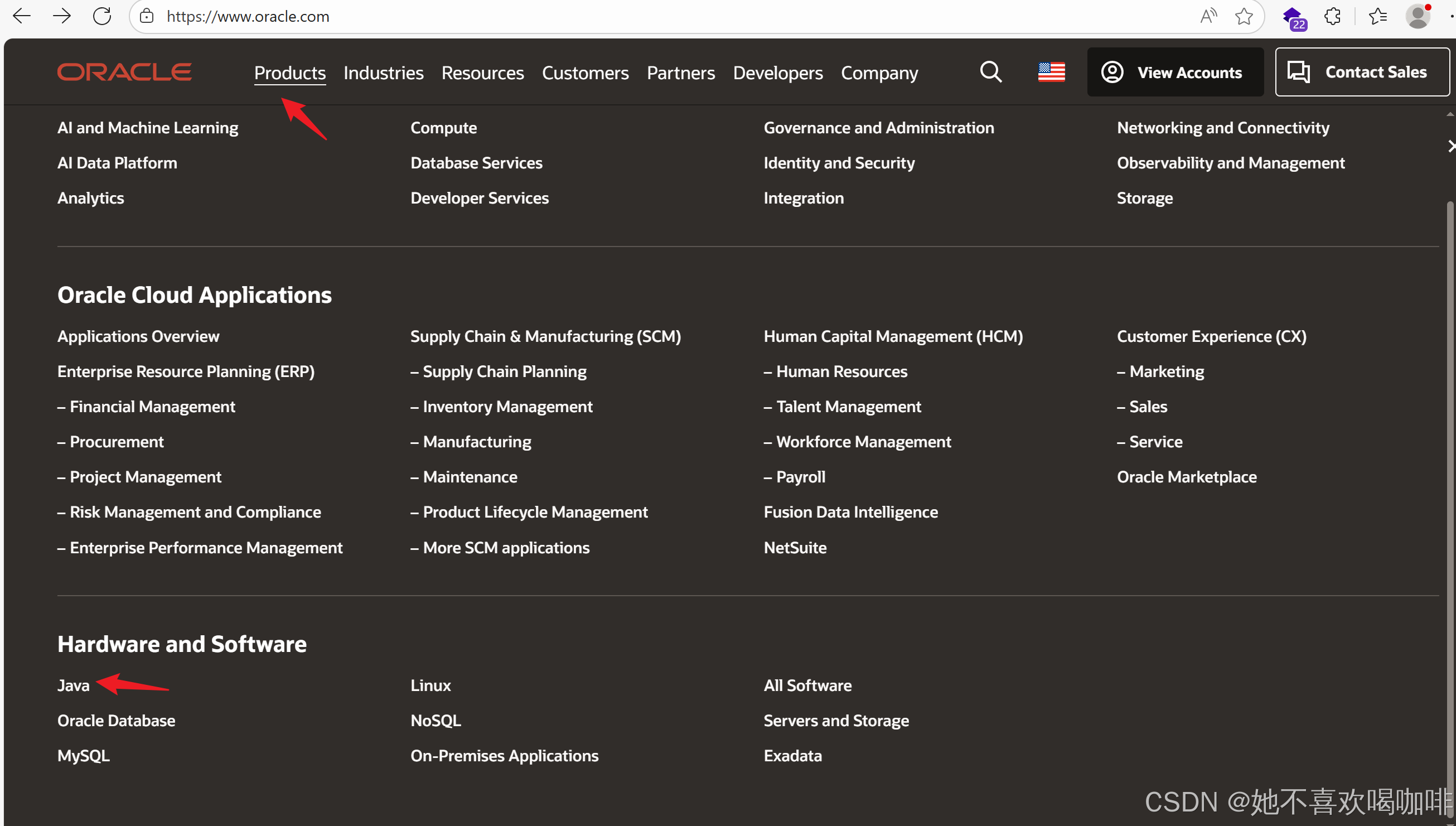Open the Products menu
Screen dimensions: 1456x826
[x=289, y=73]
